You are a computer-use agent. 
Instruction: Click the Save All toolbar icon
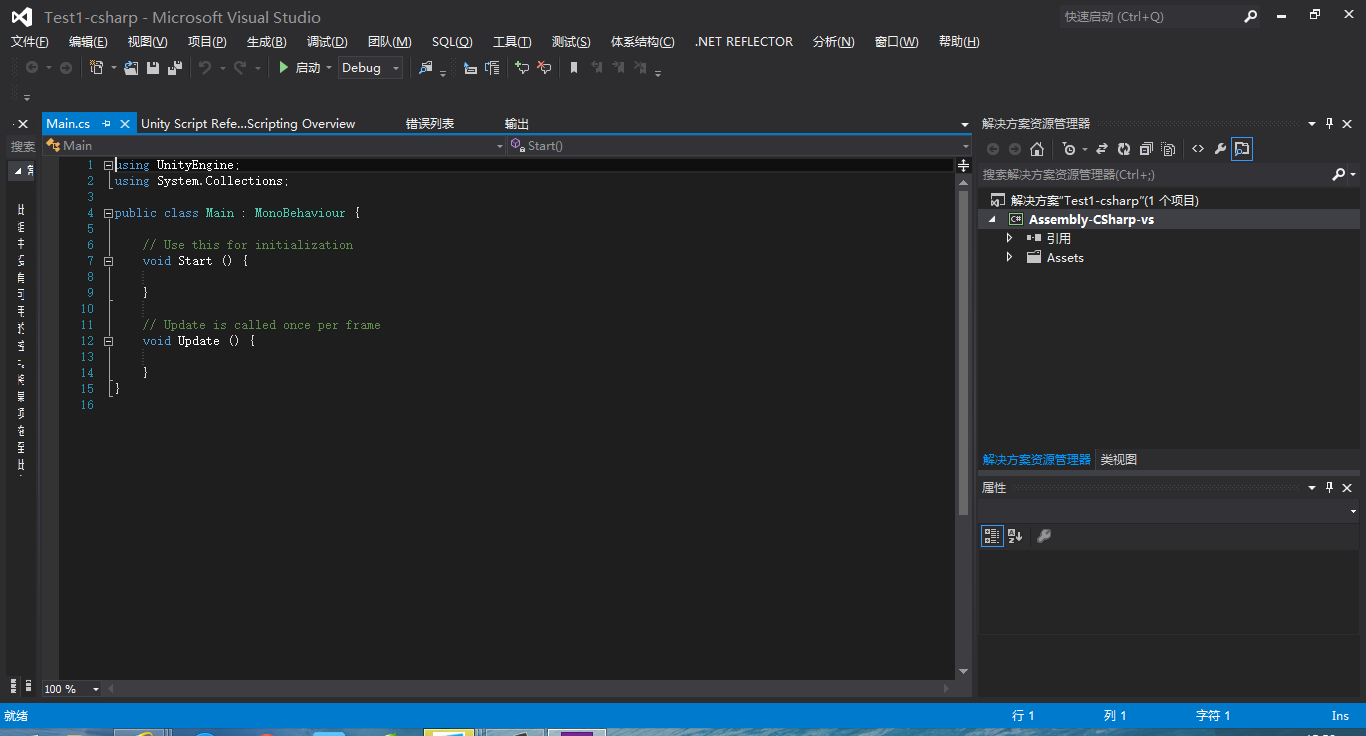pos(175,67)
